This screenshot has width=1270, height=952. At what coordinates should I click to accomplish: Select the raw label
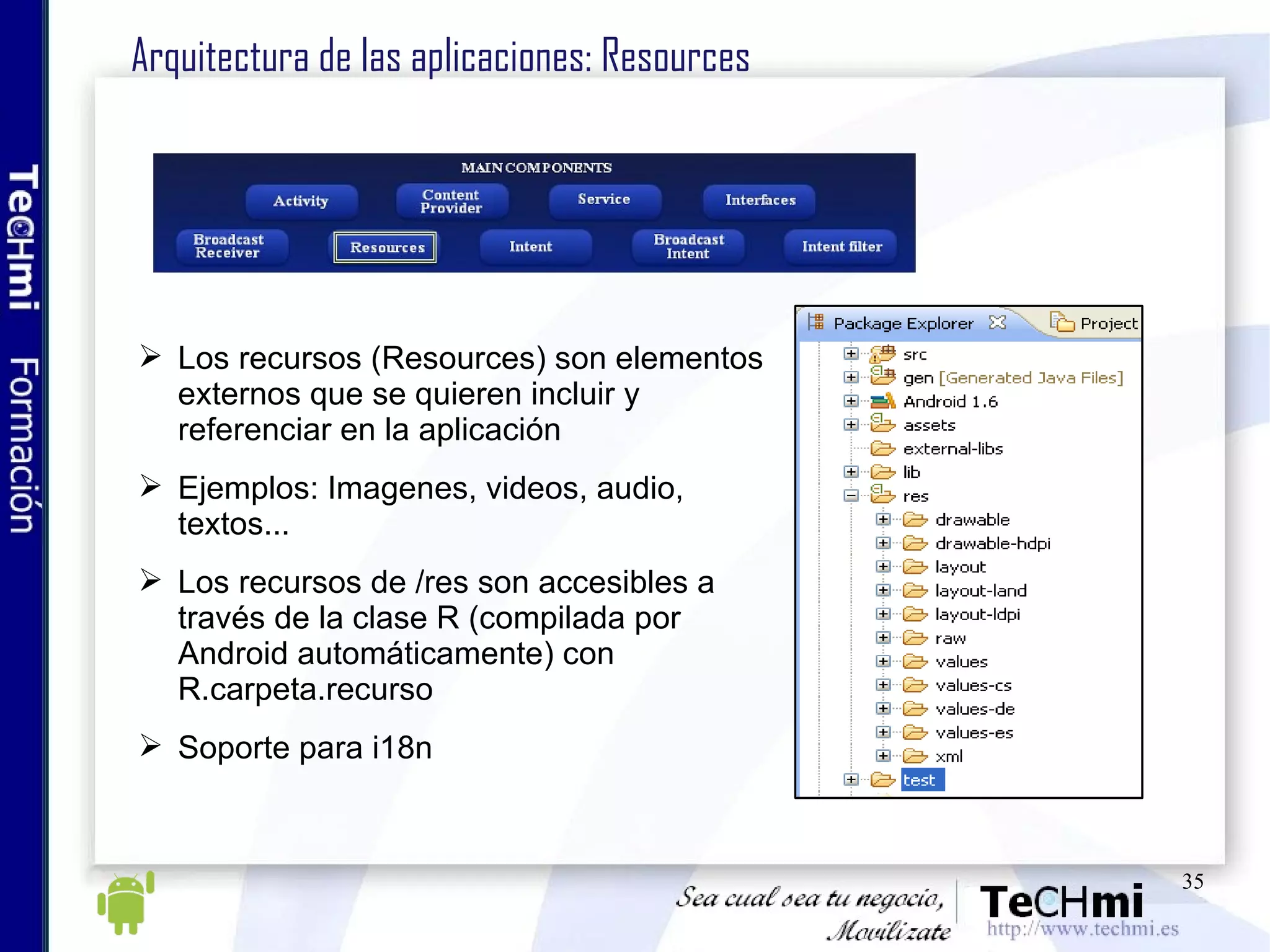[x=951, y=638]
